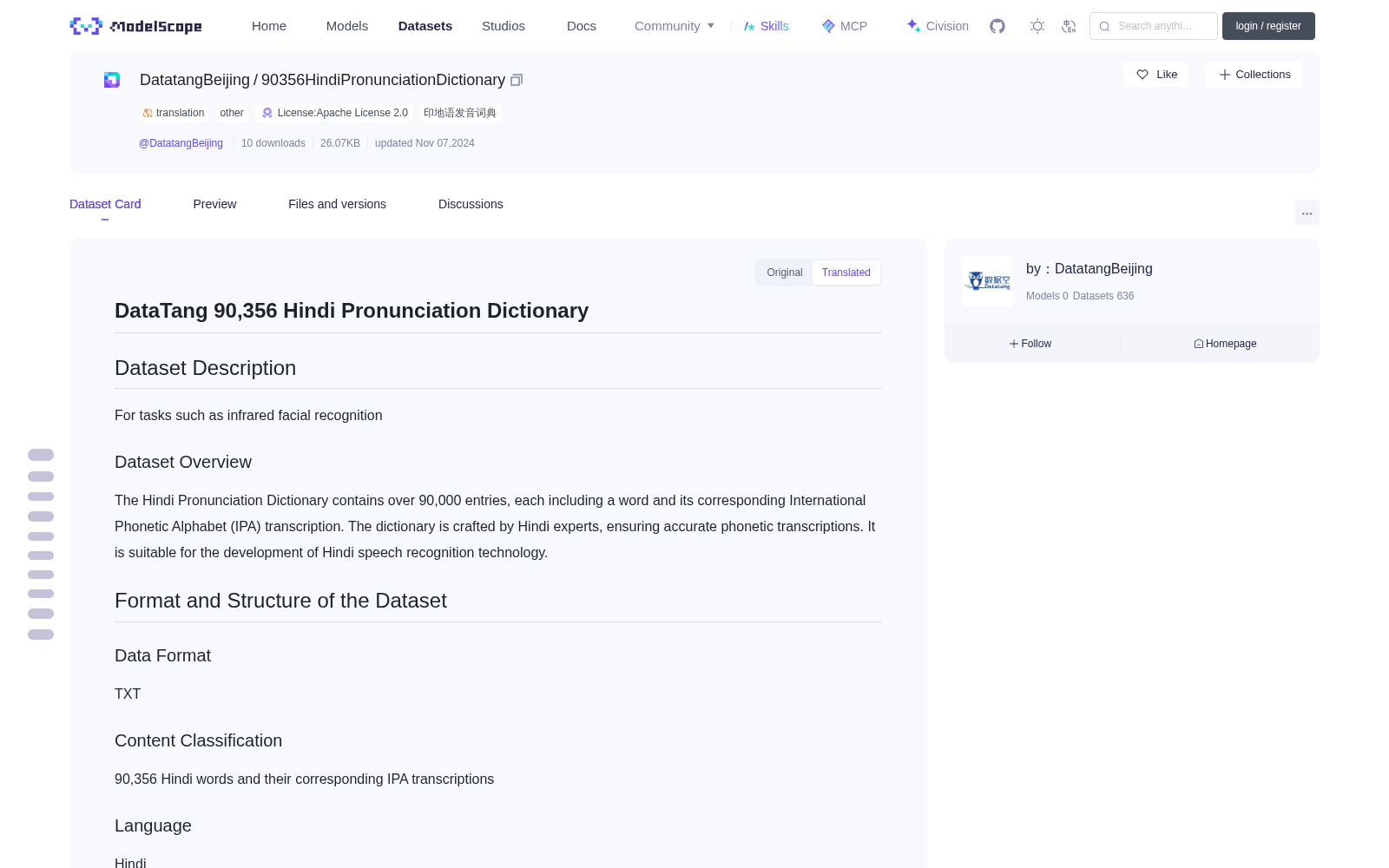1389x868 pixels.
Task: Switch language with the translate icon
Action: point(1069,26)
